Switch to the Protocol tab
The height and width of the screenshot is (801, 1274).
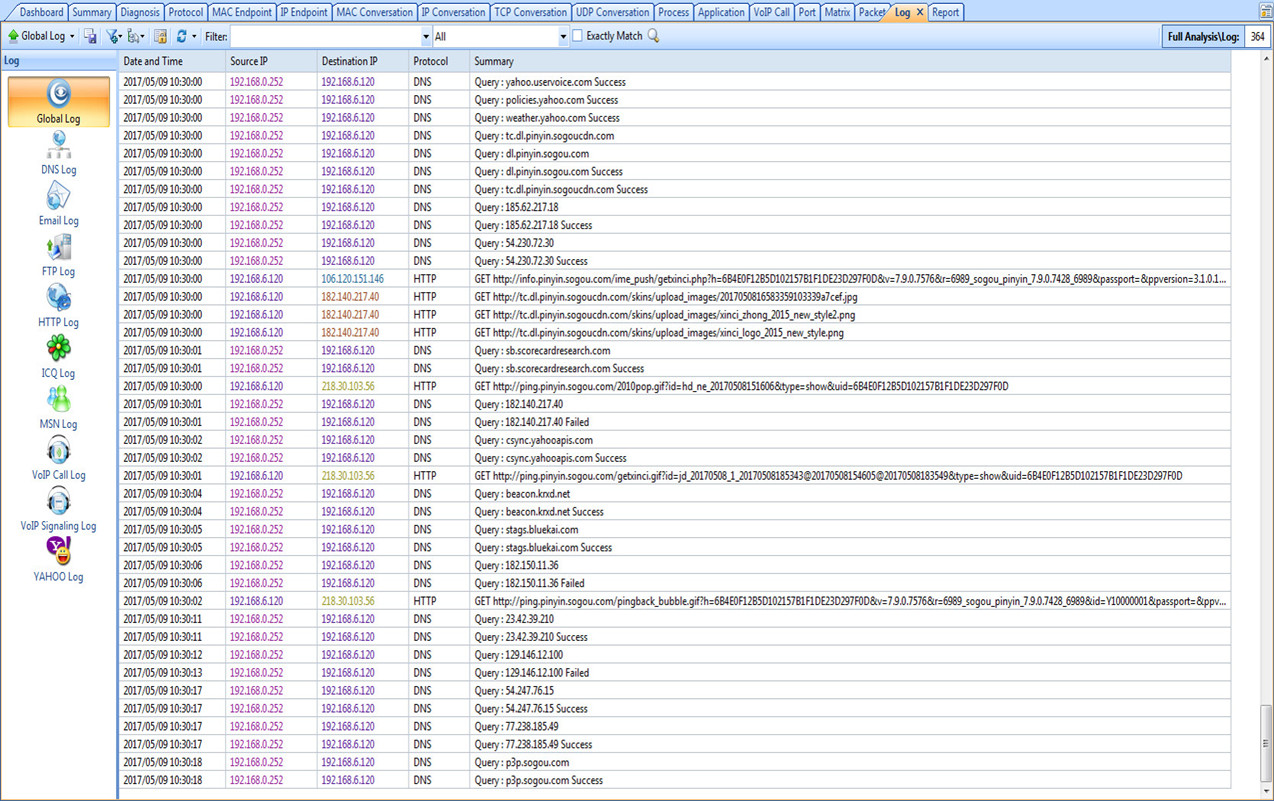pos(186,12)
